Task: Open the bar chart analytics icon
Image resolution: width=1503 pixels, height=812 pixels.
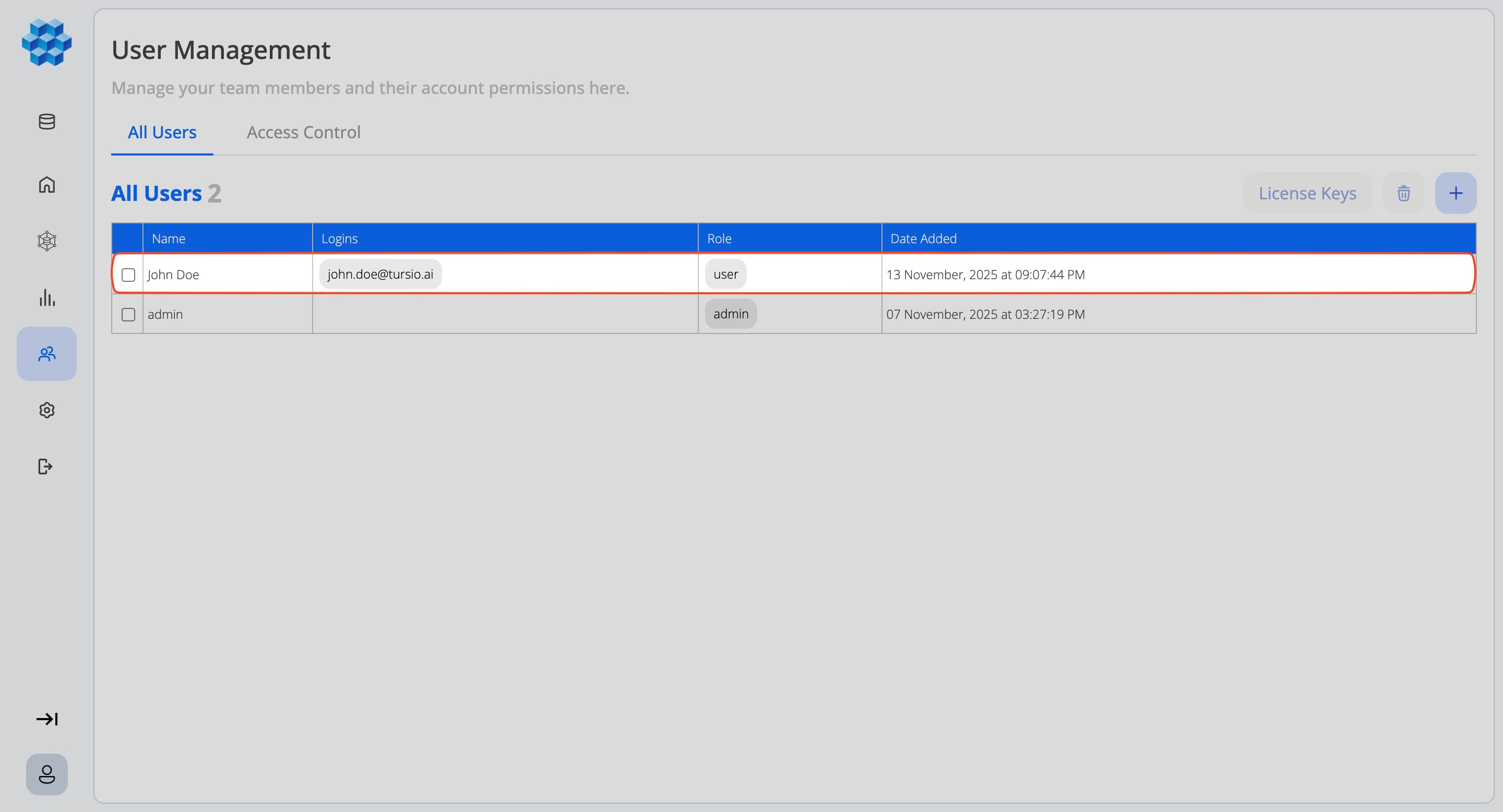Action: coord(46,297)
